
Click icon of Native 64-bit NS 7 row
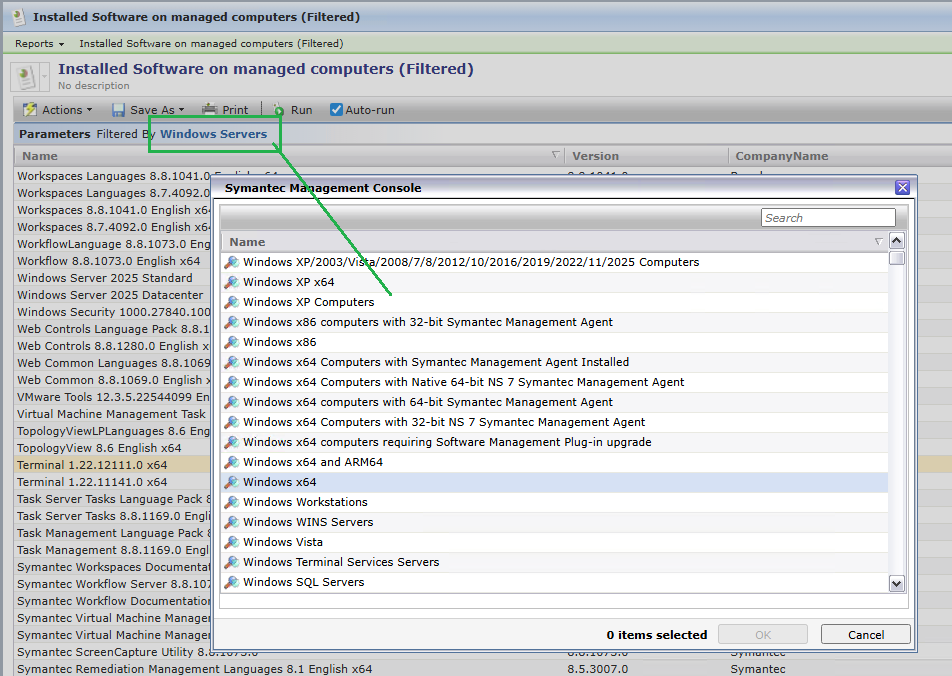pos(231,383)
